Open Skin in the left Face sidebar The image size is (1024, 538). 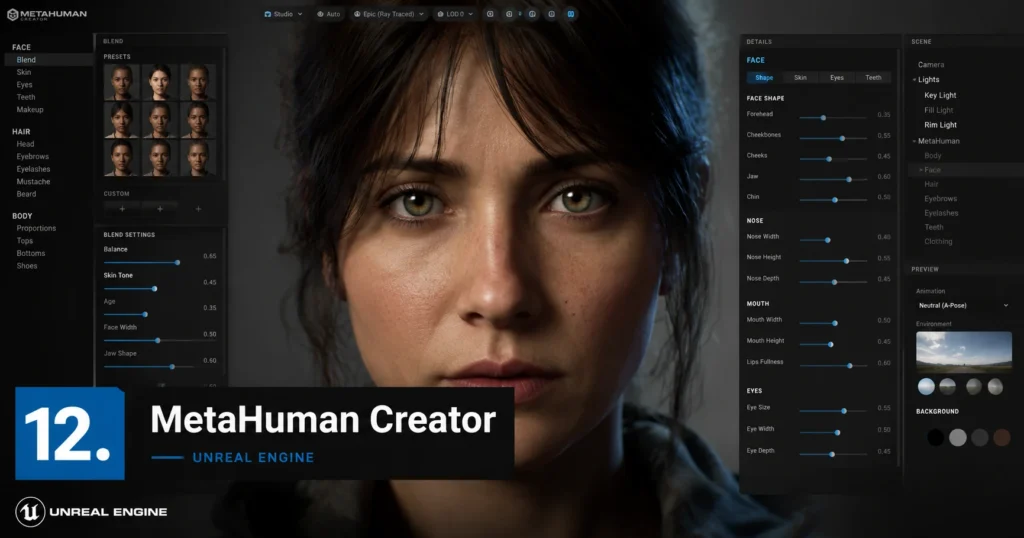[x=24, y=72]
